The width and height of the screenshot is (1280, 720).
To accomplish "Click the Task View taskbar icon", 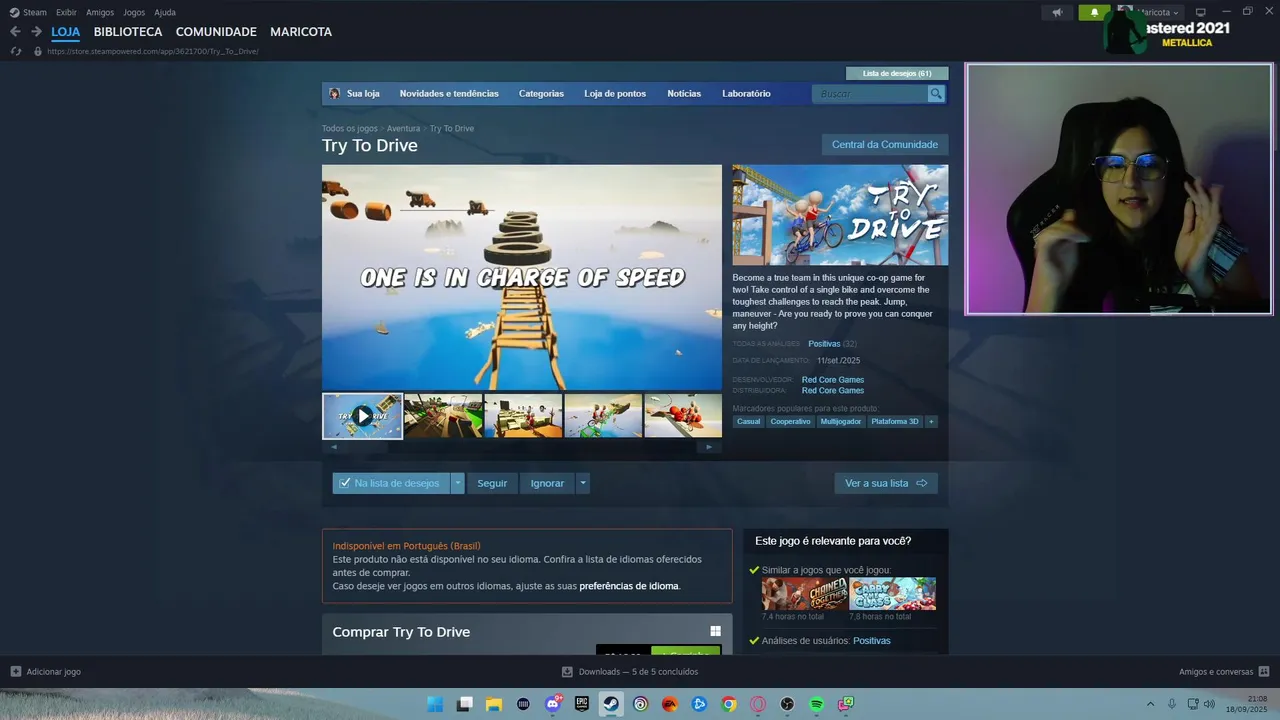I will (x=465, y=704).
